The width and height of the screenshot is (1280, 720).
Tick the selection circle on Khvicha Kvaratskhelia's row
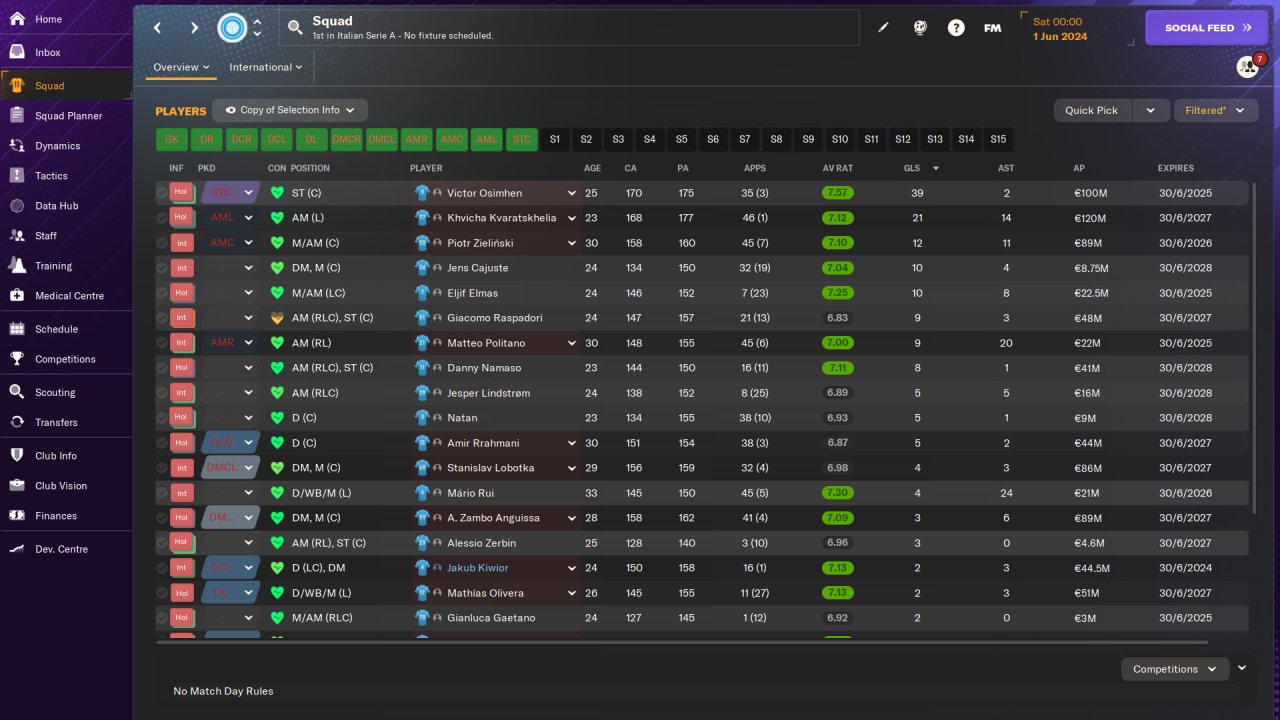[162, 218]
